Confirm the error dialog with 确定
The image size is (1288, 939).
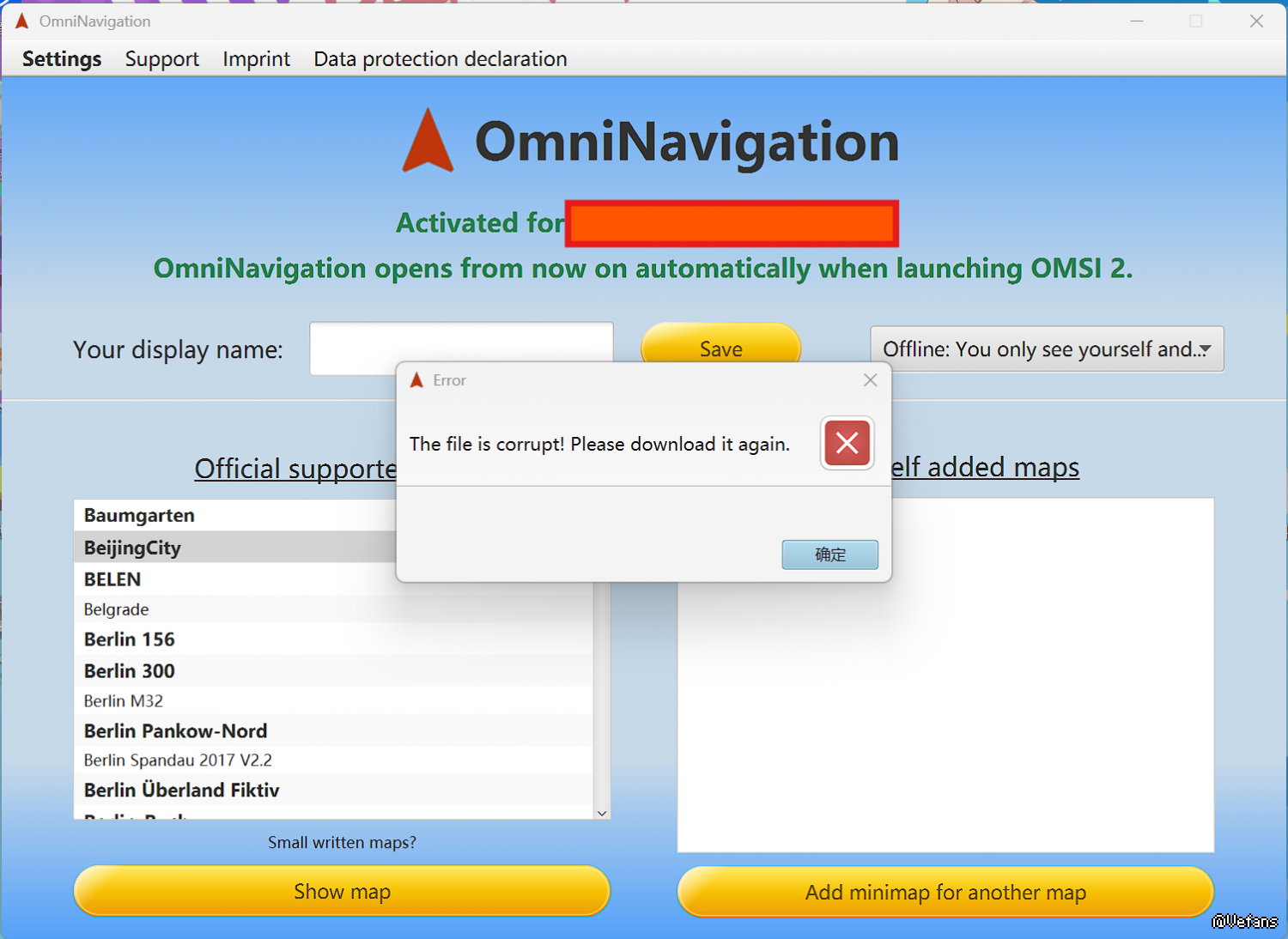click(x=829, y=554)
